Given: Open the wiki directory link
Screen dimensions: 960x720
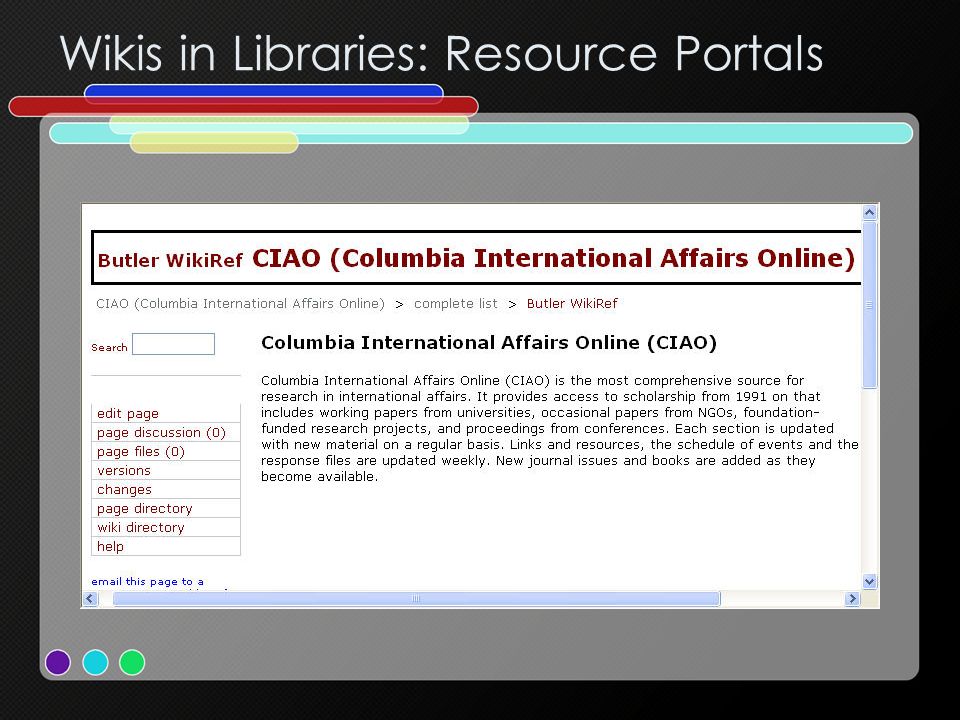Looking at the screenshot, I should click(140, 528).
